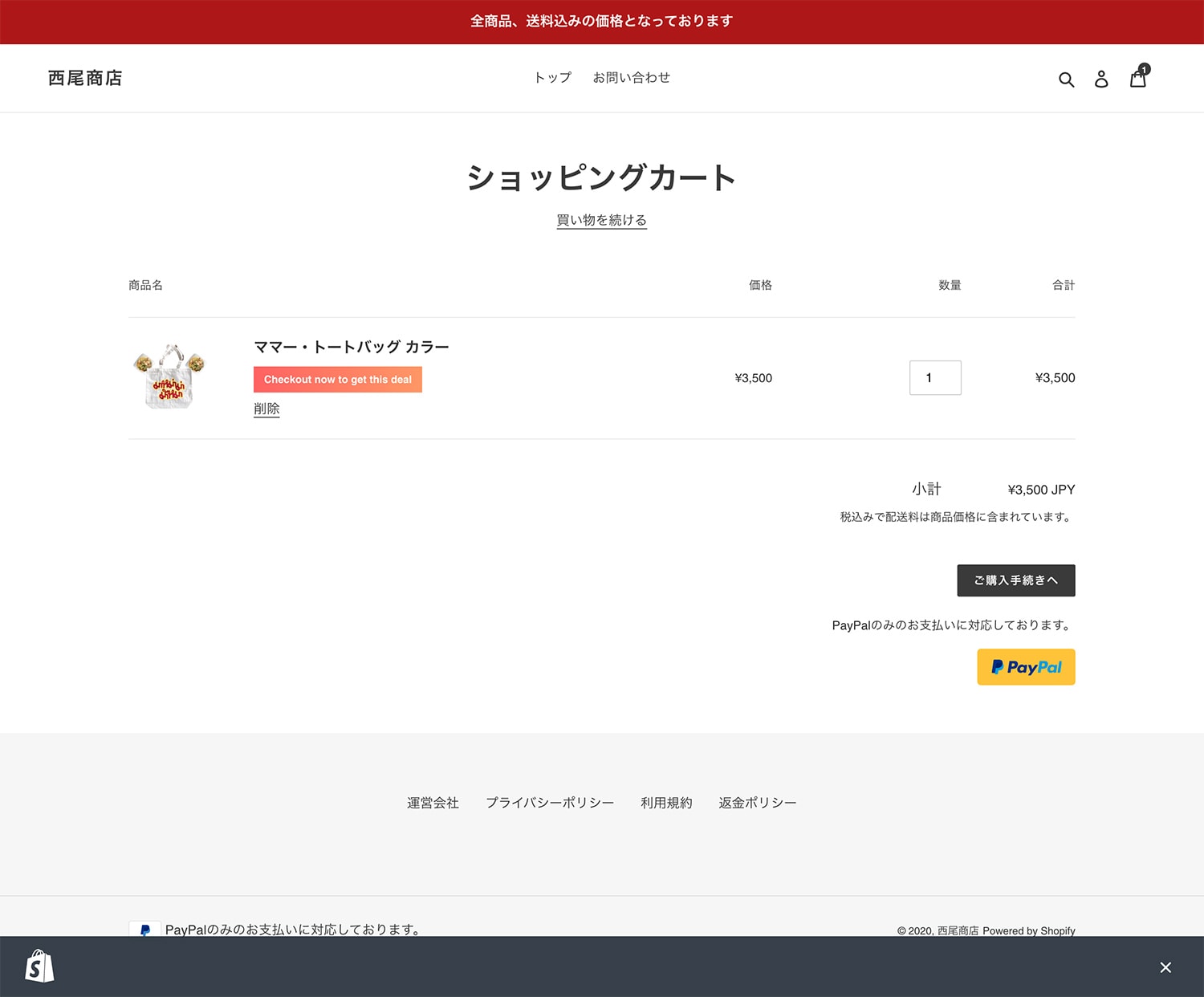
Task: Open the プライバシーポリシー footer link
Action: click(x=550, y=803)
